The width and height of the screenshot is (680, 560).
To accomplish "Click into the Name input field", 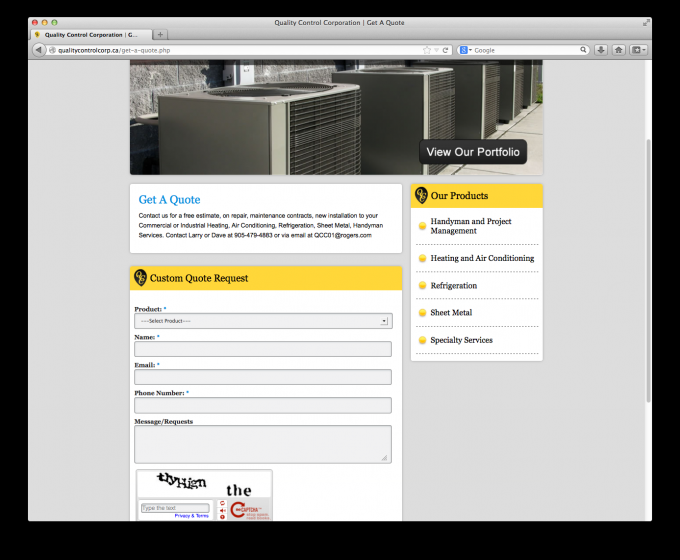I will [x=263, y=349].
